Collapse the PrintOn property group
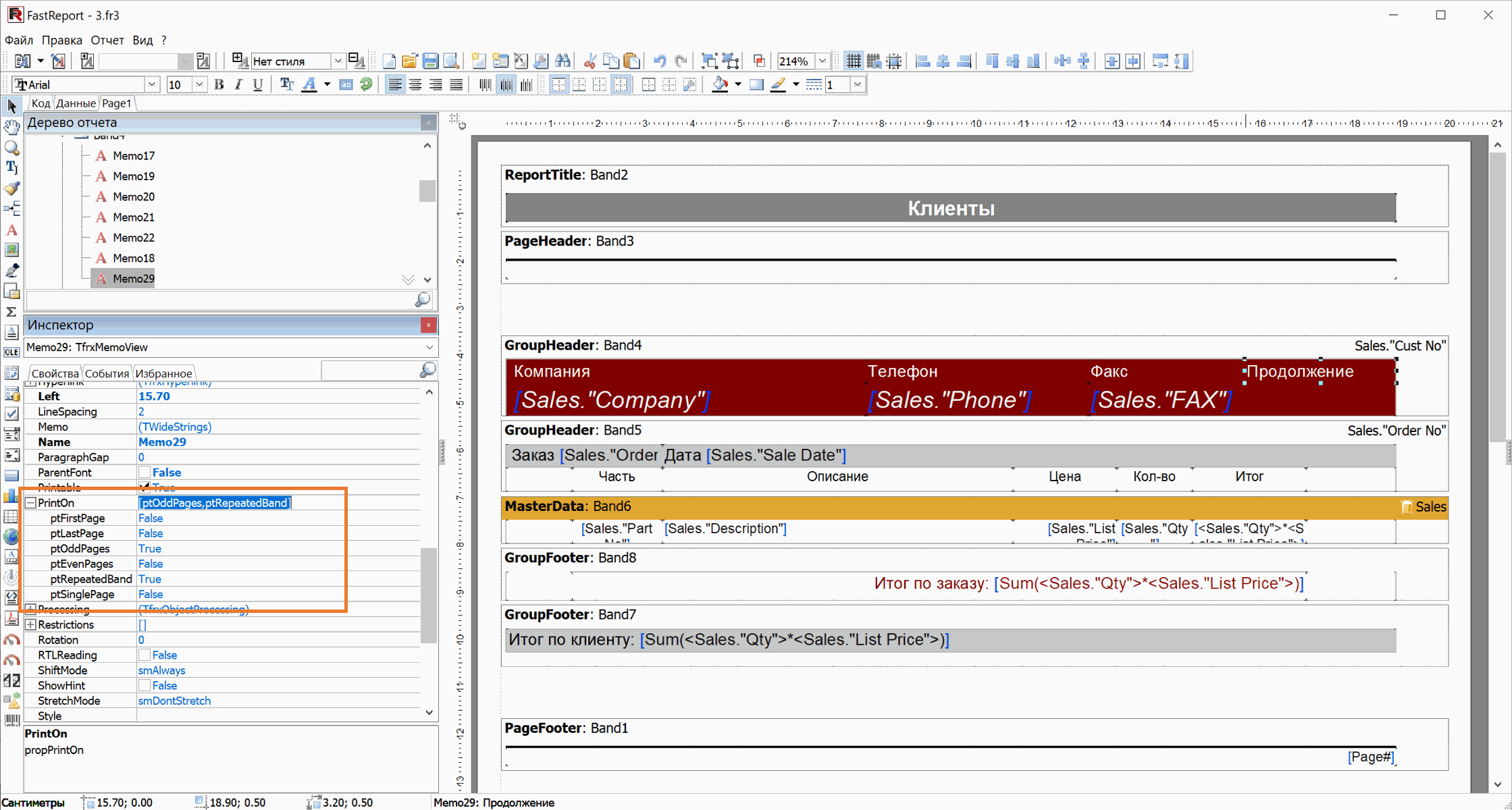This screenshot has width=1512, height=810. tap(31, 503)
